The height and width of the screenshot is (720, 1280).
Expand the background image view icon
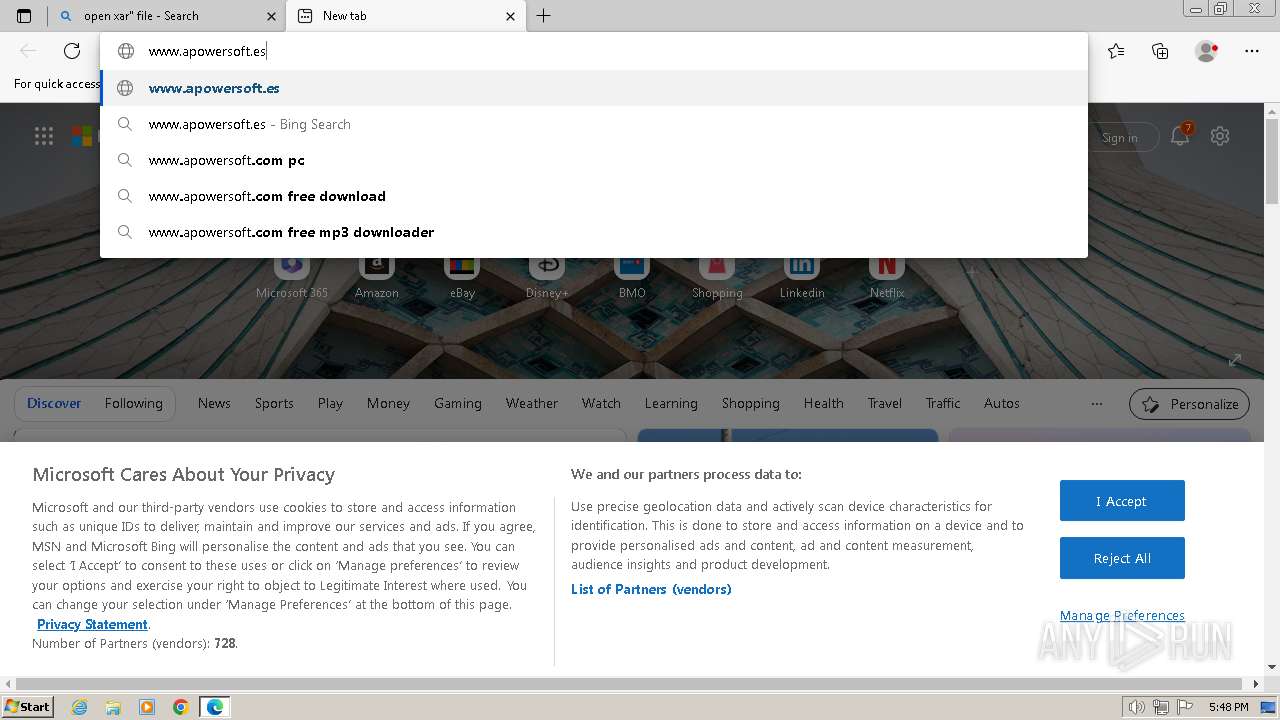(x=1235, y=360)
